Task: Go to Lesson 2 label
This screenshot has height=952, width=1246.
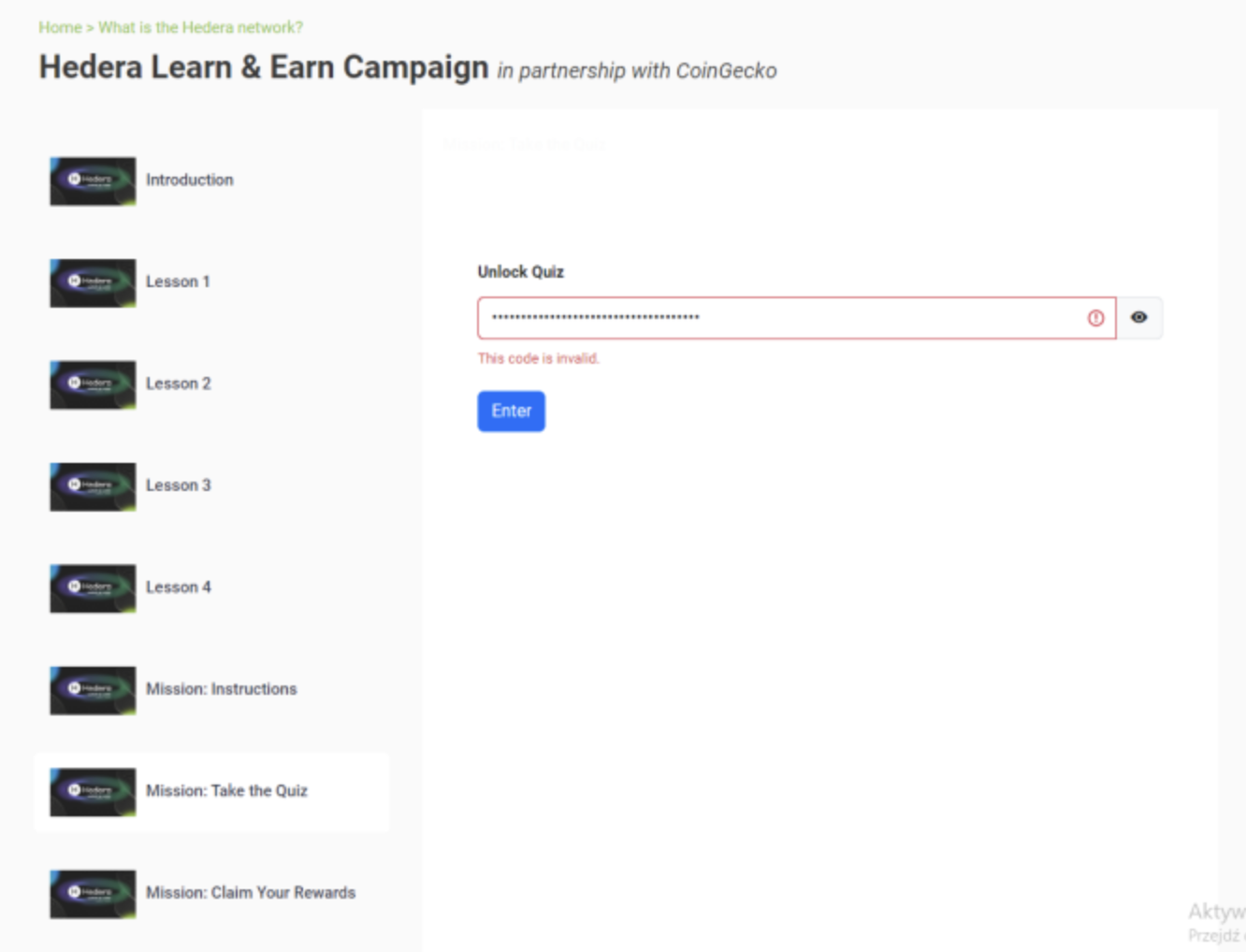Action: click(179, 383)
